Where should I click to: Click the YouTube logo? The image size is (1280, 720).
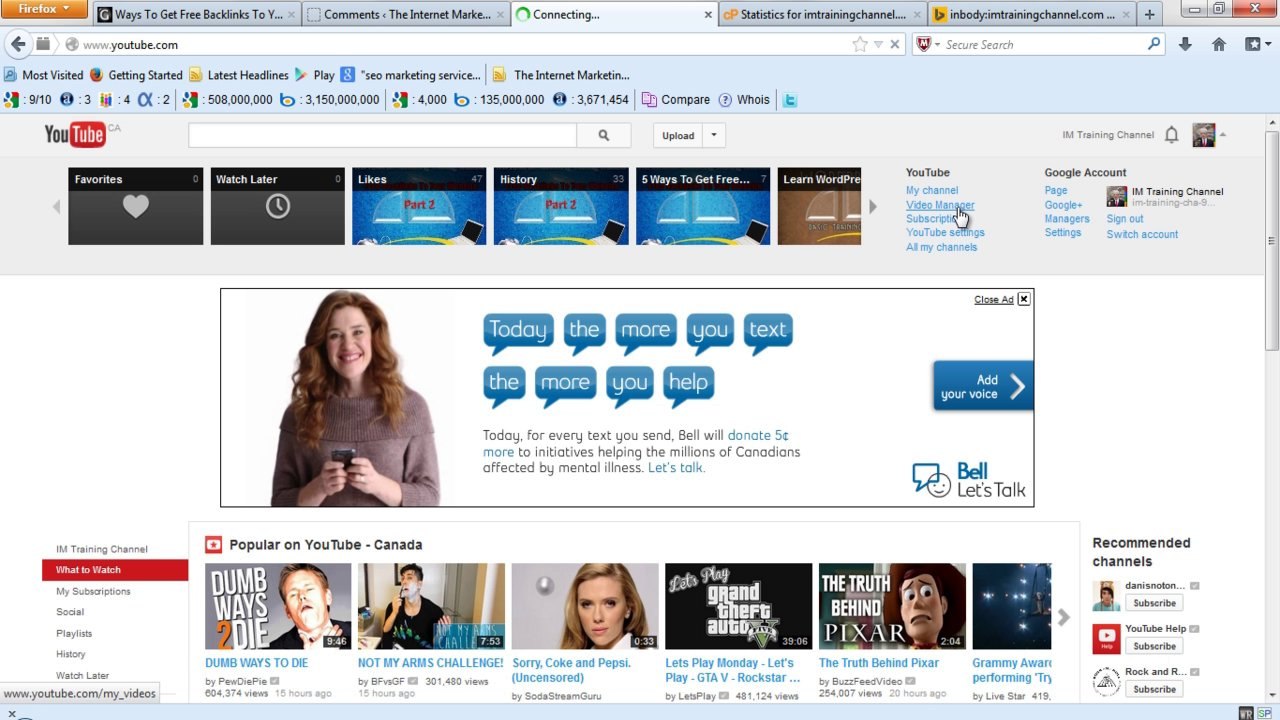click(75, 134)
